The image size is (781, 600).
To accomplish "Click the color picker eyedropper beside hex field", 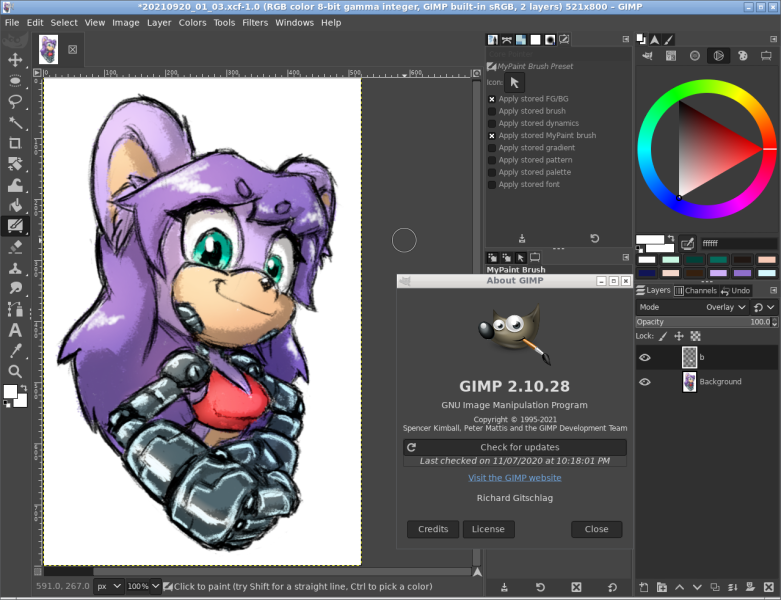I will coord(687,243).
